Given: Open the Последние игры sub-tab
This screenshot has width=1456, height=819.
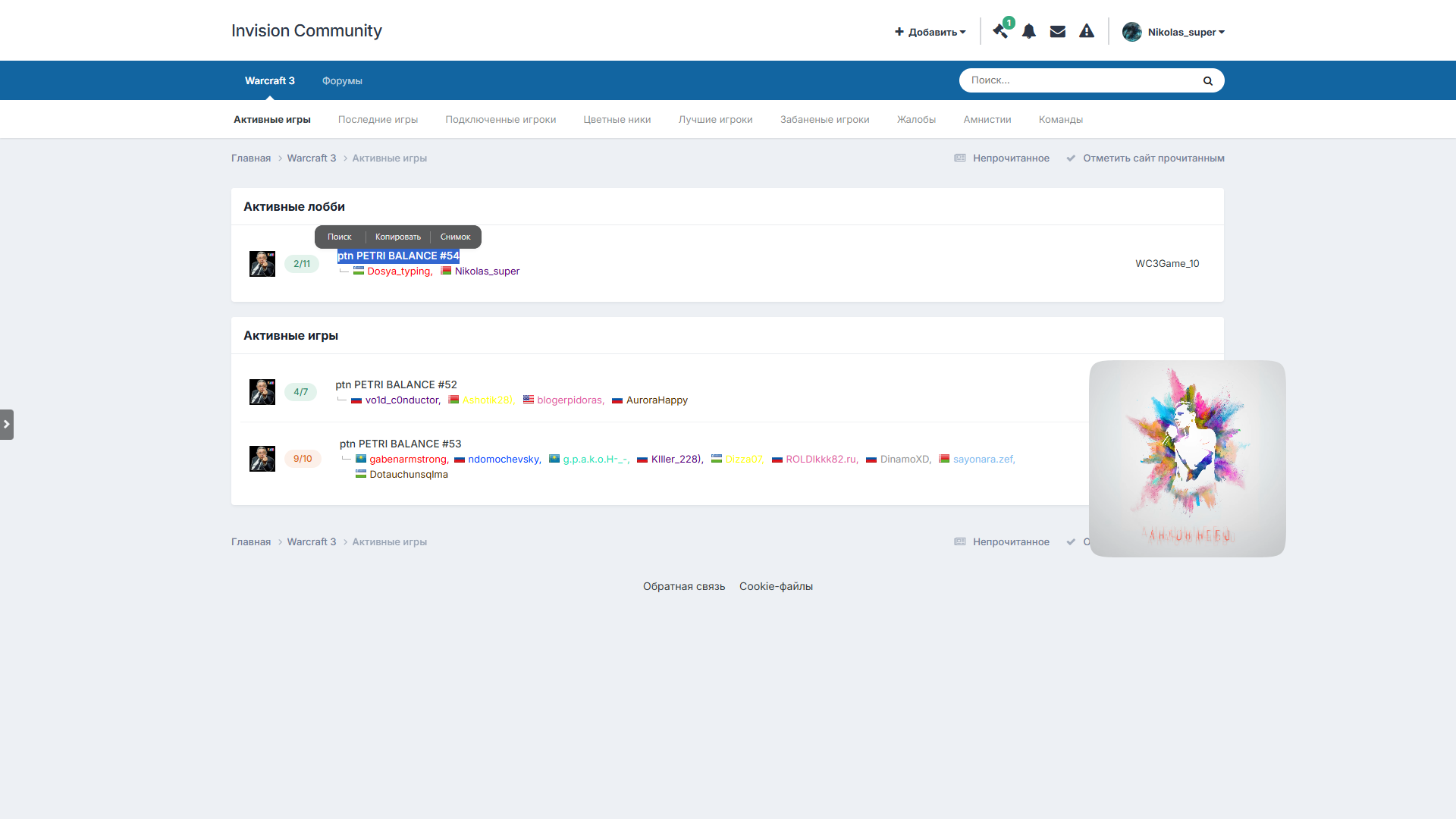Looking at the screenshot, I should coord(378,120).
